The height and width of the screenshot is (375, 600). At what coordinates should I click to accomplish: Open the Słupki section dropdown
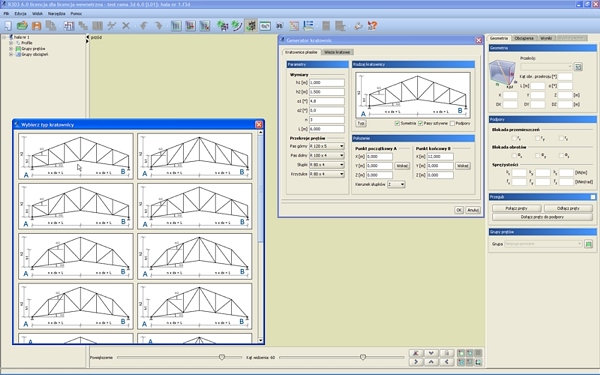[x=327, y=165]
